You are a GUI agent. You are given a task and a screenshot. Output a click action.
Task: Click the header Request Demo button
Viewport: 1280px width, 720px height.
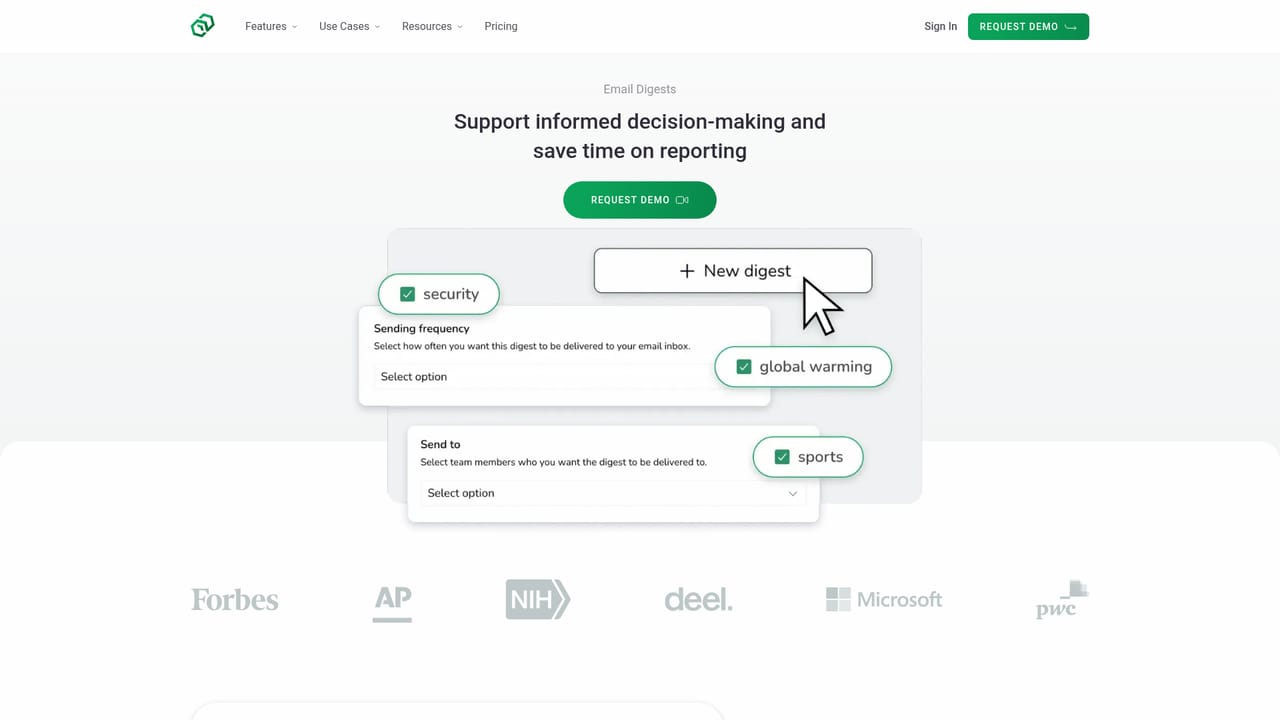pos(1028,26)
